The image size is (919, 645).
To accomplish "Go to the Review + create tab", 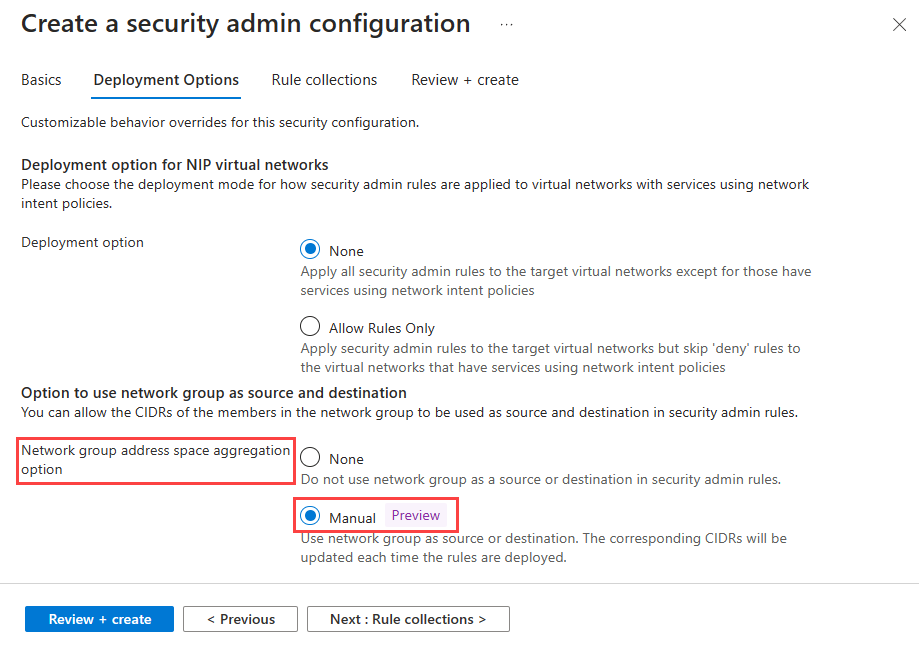I will coord(465,80).
